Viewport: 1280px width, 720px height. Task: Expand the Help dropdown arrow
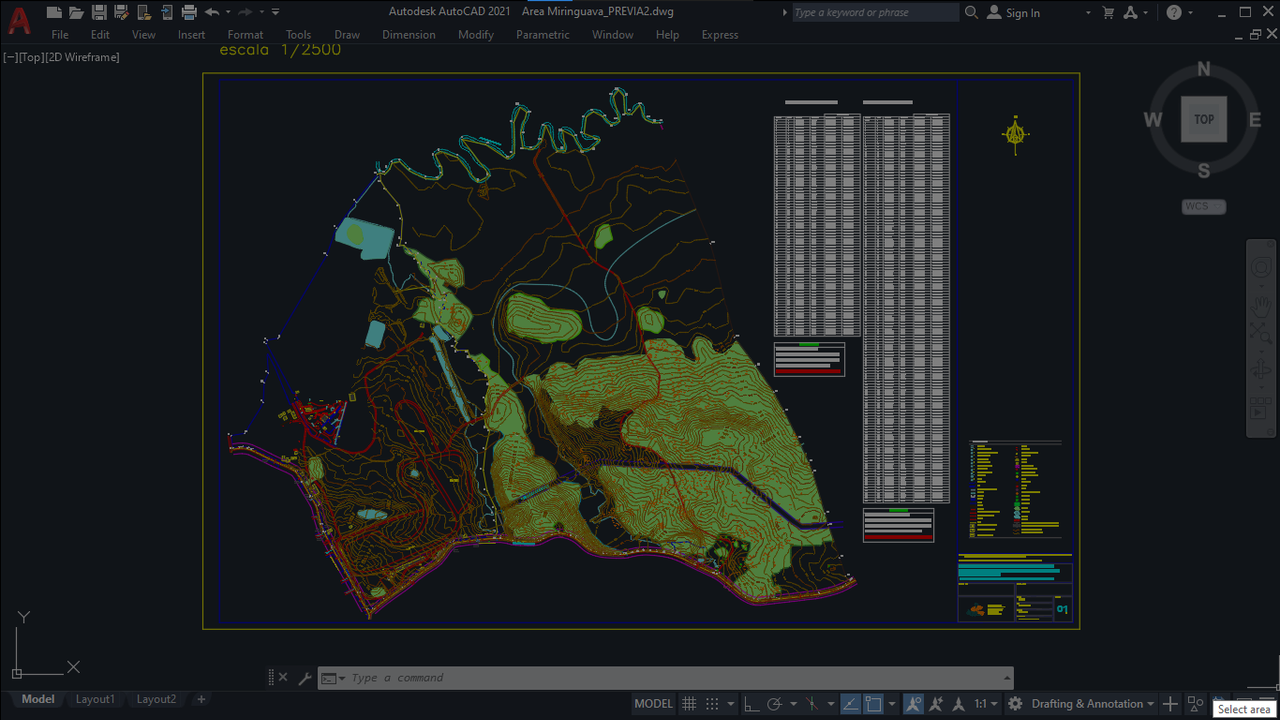(1191, 13)
